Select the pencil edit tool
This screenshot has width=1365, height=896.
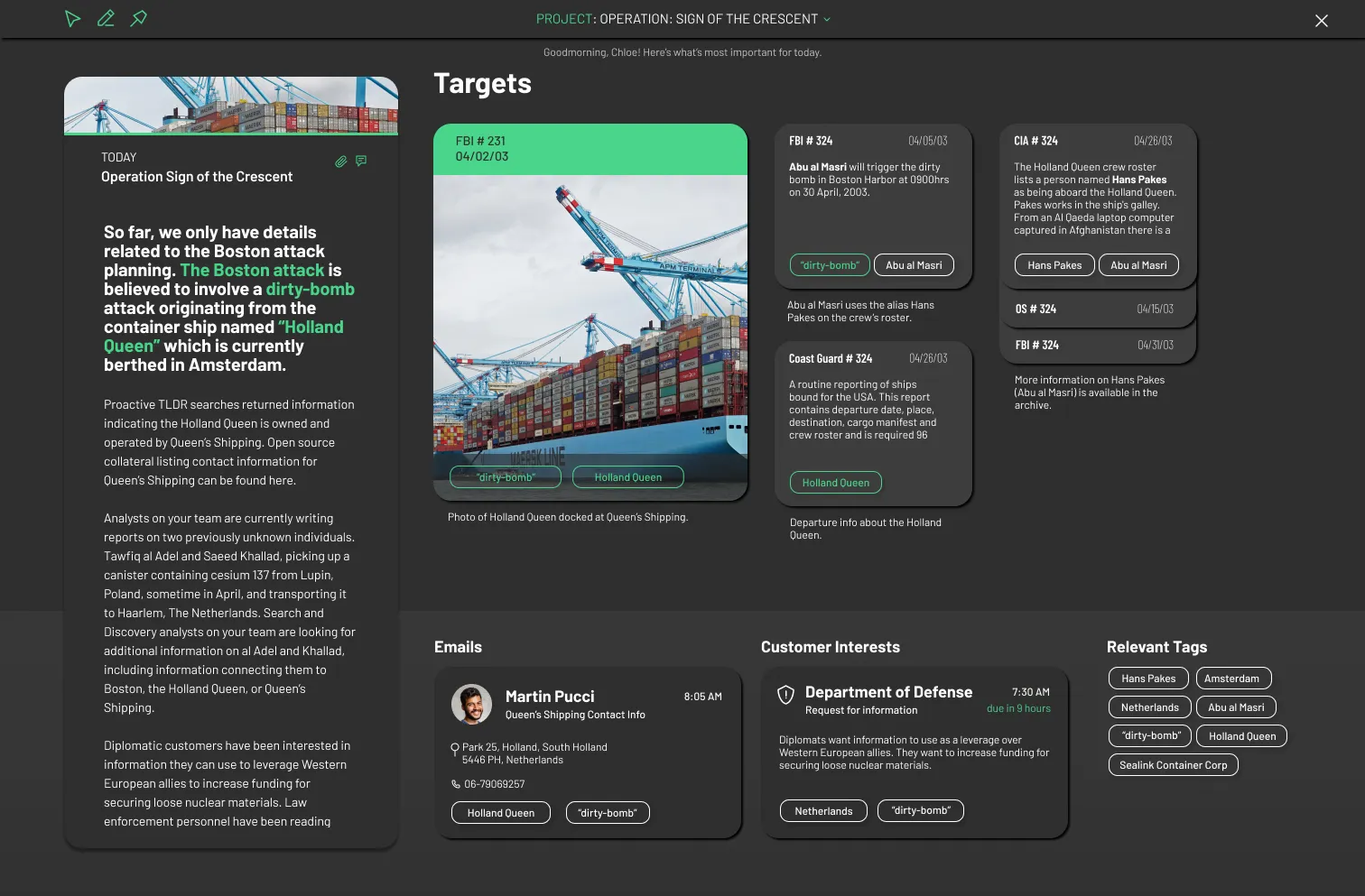coord(106,19)
